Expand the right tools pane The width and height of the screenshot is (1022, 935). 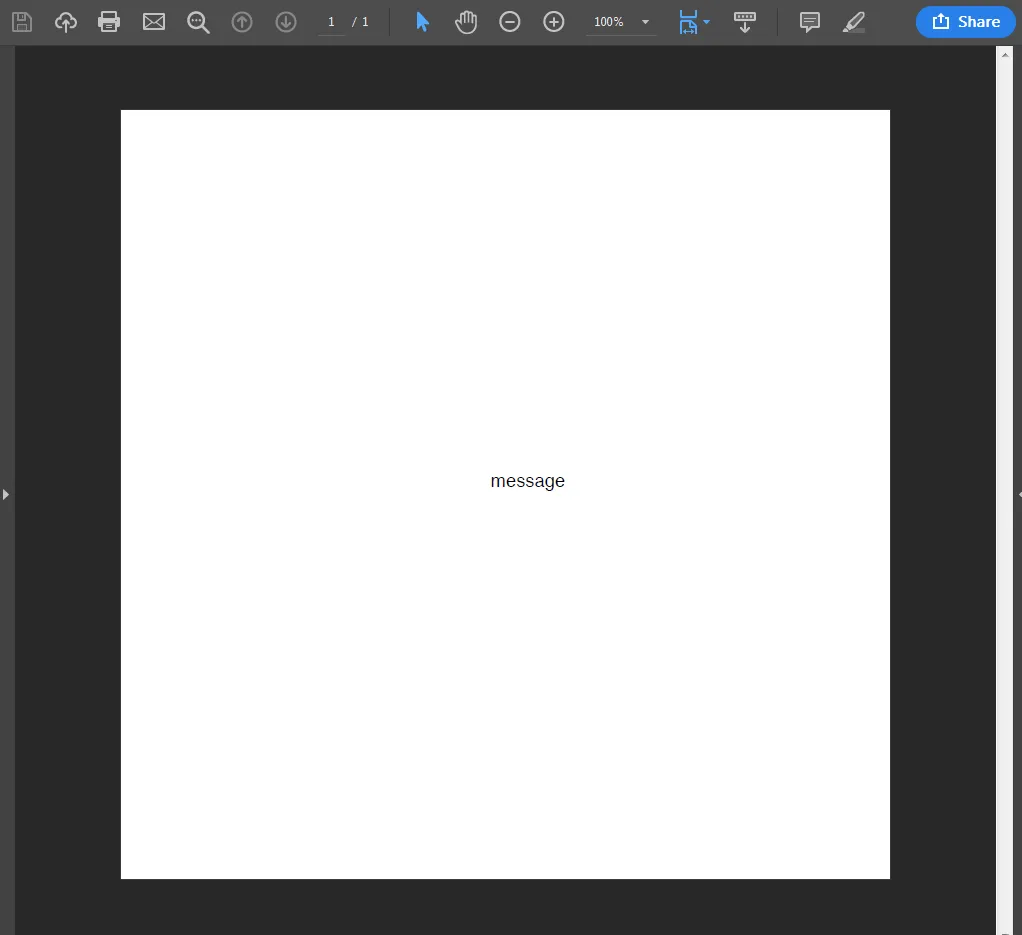point(1019,495)
